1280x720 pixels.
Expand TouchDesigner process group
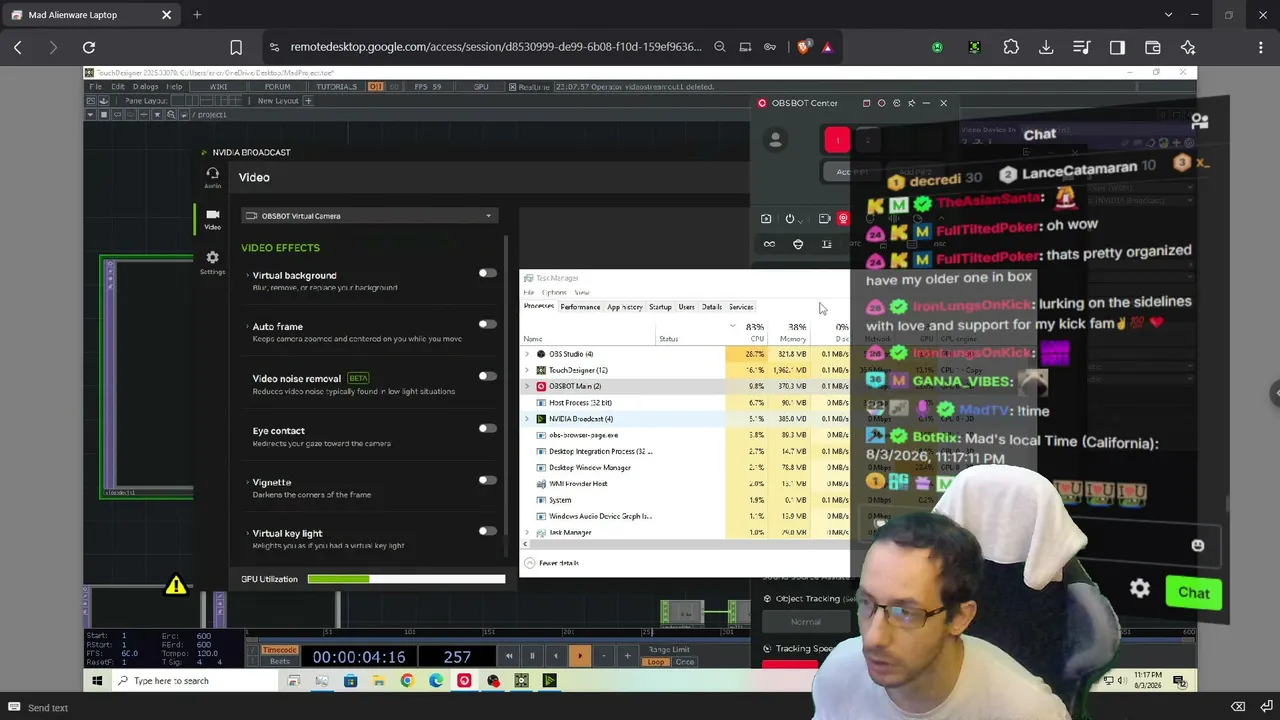click(x=527, y=370)
